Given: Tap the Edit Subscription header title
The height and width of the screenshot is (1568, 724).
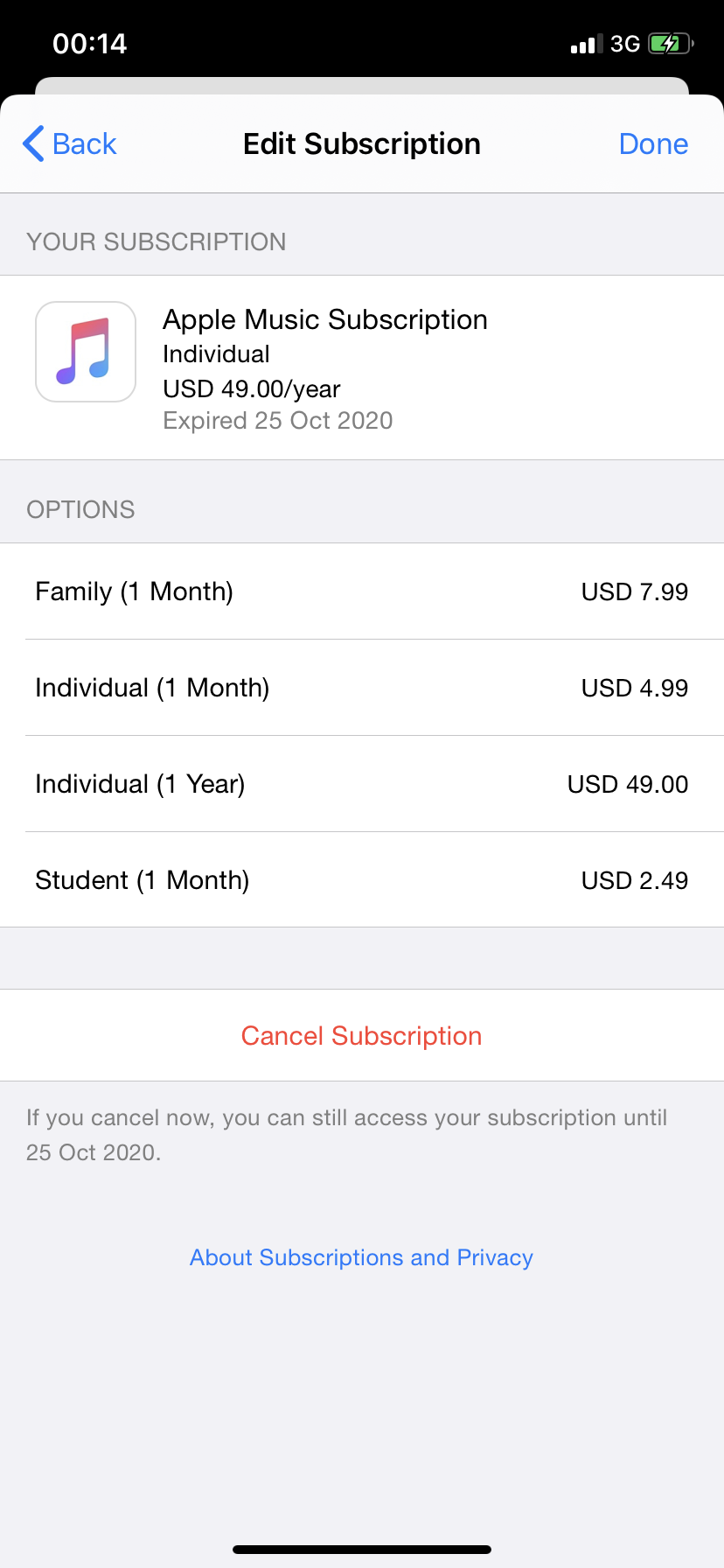Looking at the screenshot, I should (x=362, y=143).
